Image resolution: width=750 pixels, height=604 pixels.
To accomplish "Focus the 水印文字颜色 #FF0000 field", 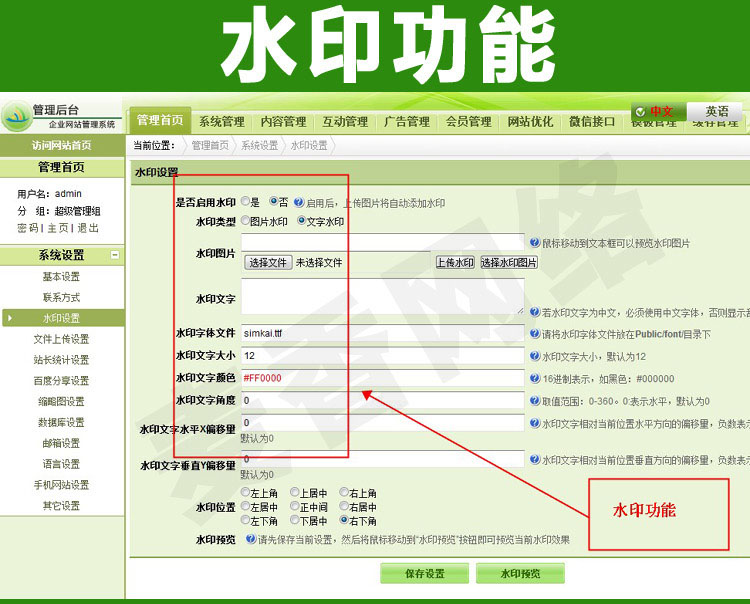I will [383, 378].
